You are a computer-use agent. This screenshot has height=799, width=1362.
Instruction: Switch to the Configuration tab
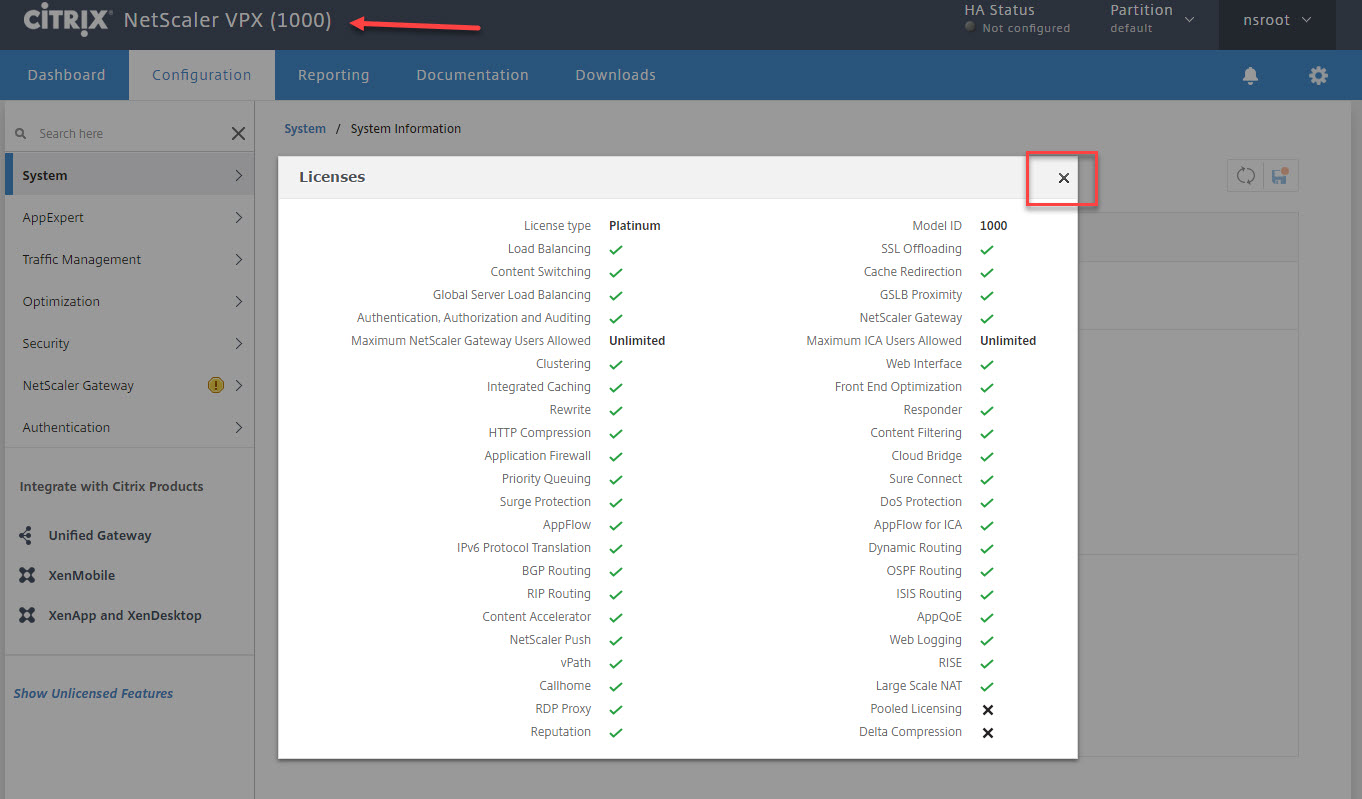point(201,75)
